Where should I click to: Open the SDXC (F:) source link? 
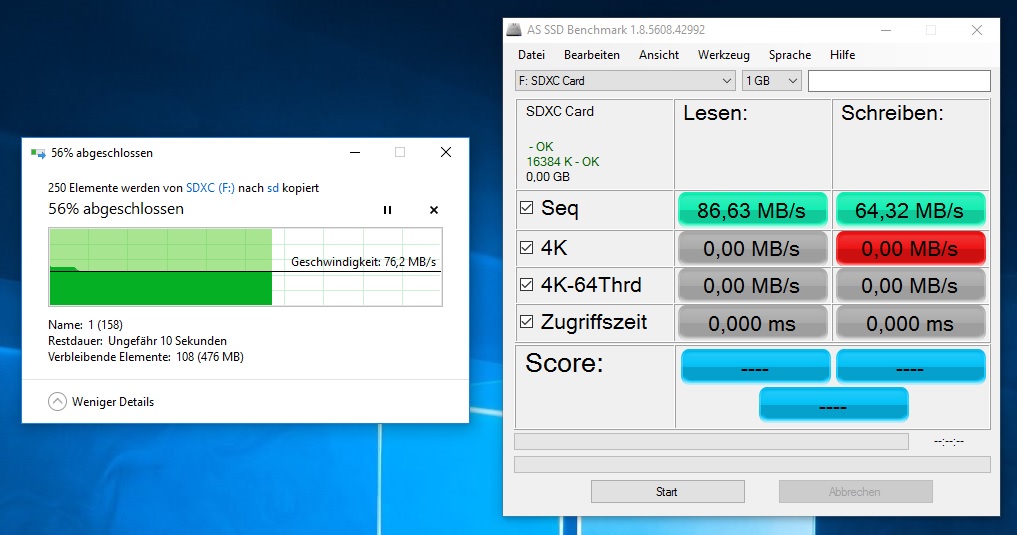pyautogui.click(x=210, y=188)
